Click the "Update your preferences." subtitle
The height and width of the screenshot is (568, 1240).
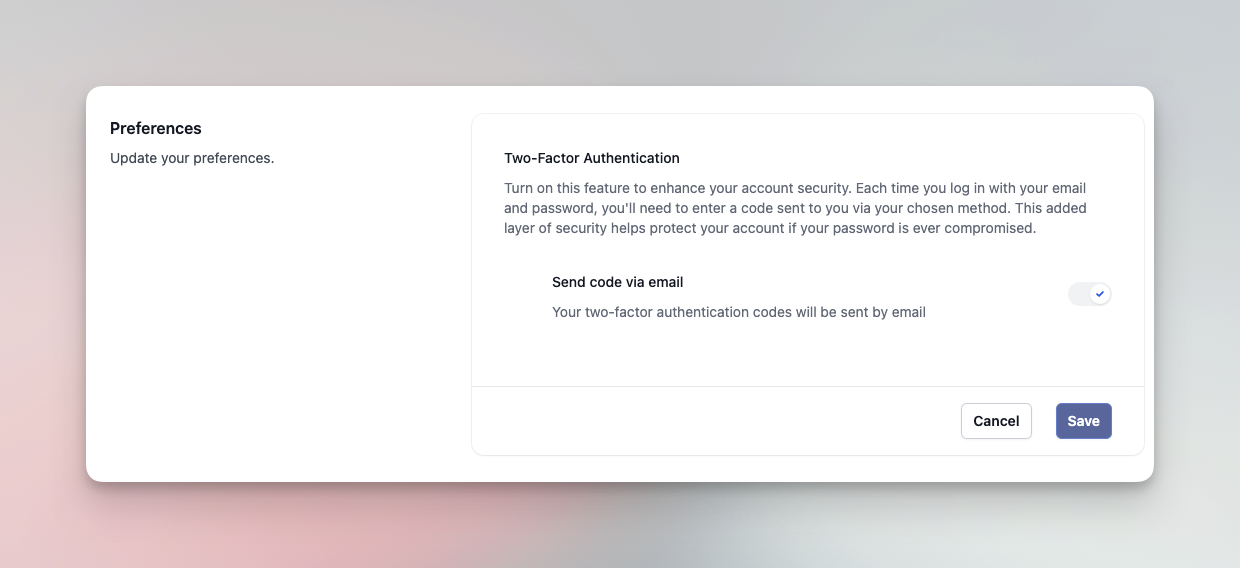coord(191,158)
